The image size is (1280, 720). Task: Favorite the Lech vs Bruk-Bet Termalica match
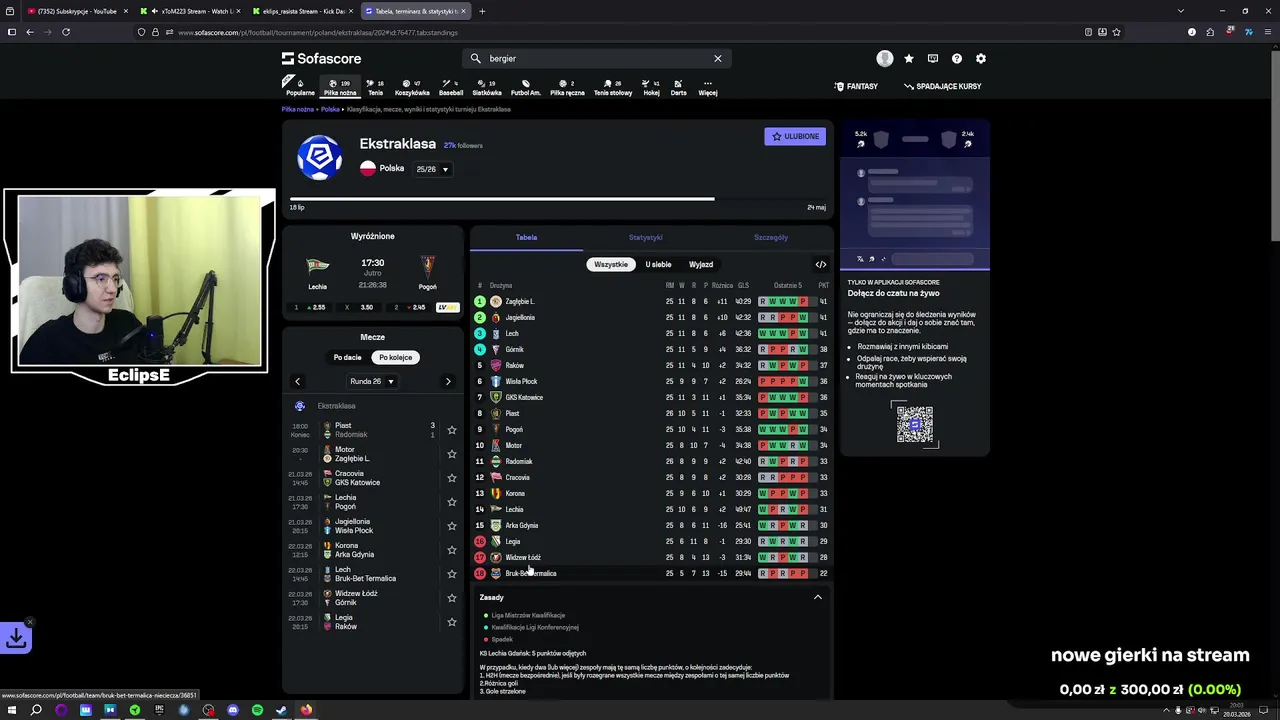tap(452, 574)
